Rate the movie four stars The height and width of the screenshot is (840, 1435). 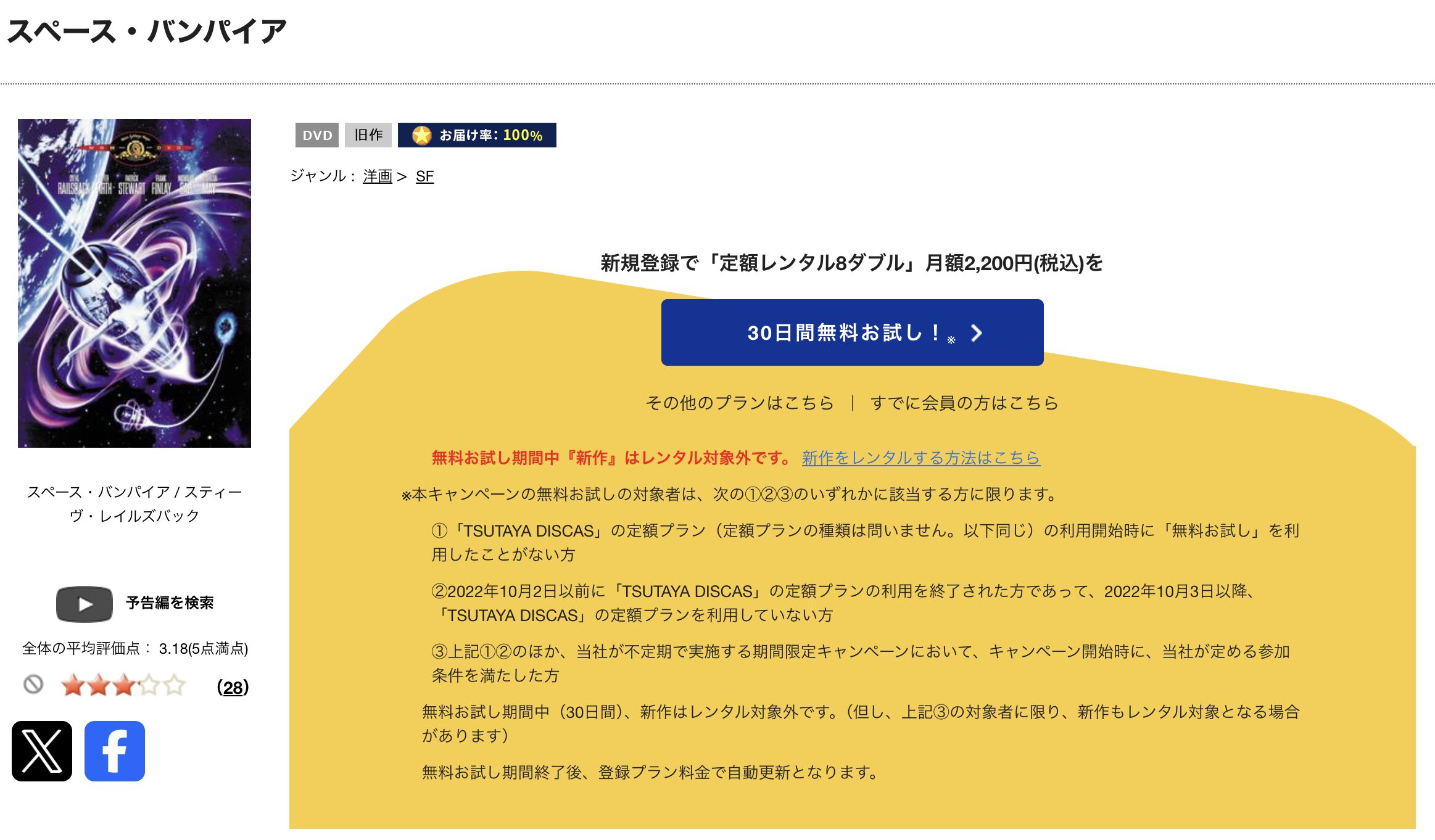pyautogui.click(x=149, y=685)
